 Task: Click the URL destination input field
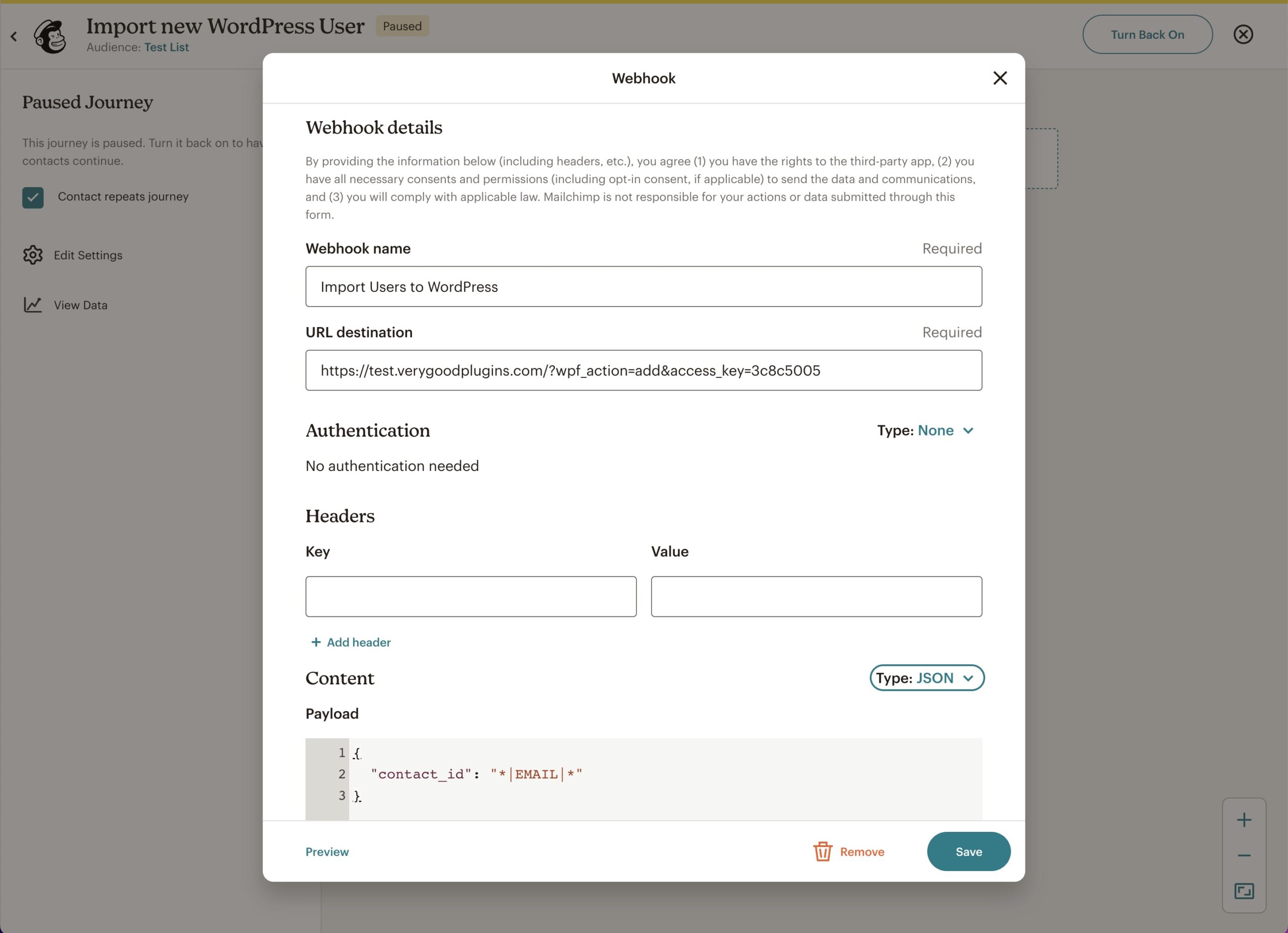coord(643,370)
